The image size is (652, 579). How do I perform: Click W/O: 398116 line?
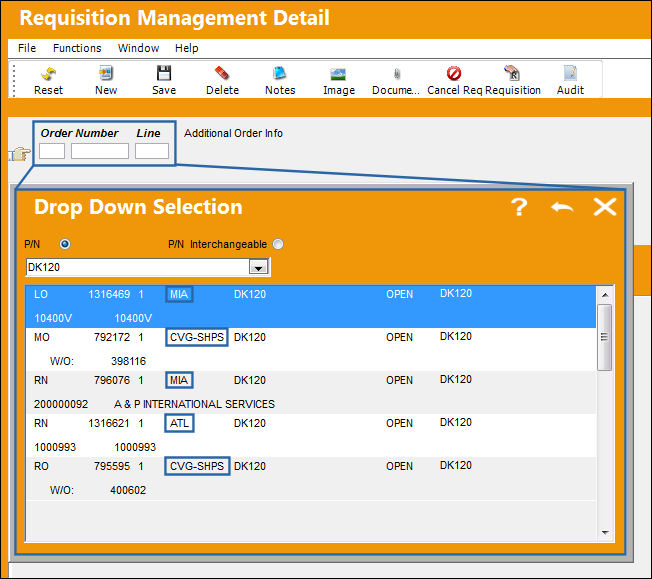98,361
